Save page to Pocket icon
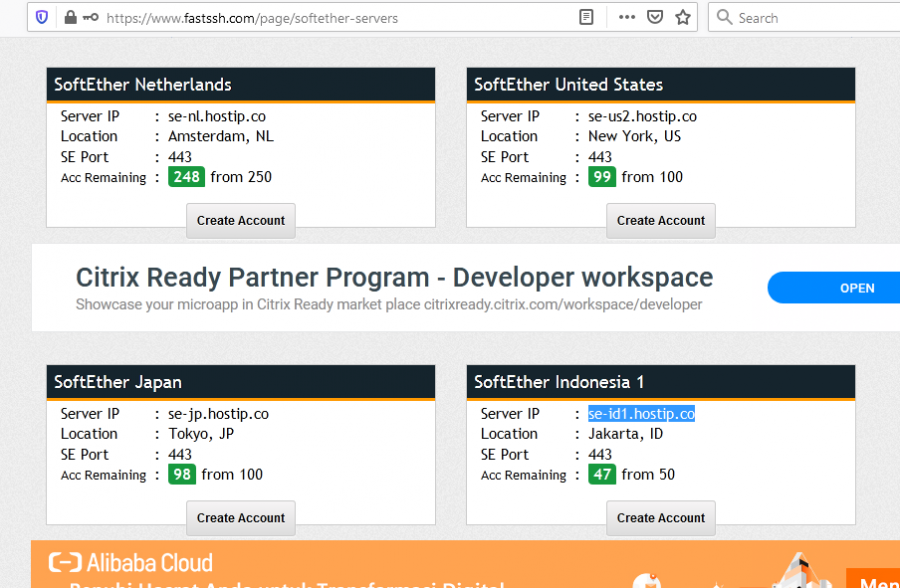Viewport: 900px width, 588px height. pyautogui.click(x=655, y=17)
